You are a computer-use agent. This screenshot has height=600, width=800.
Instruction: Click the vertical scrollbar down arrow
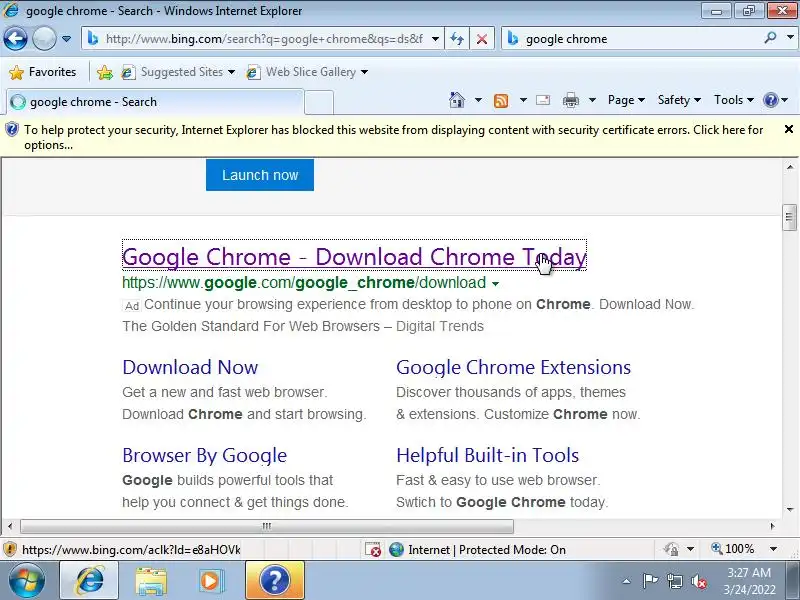789,510
